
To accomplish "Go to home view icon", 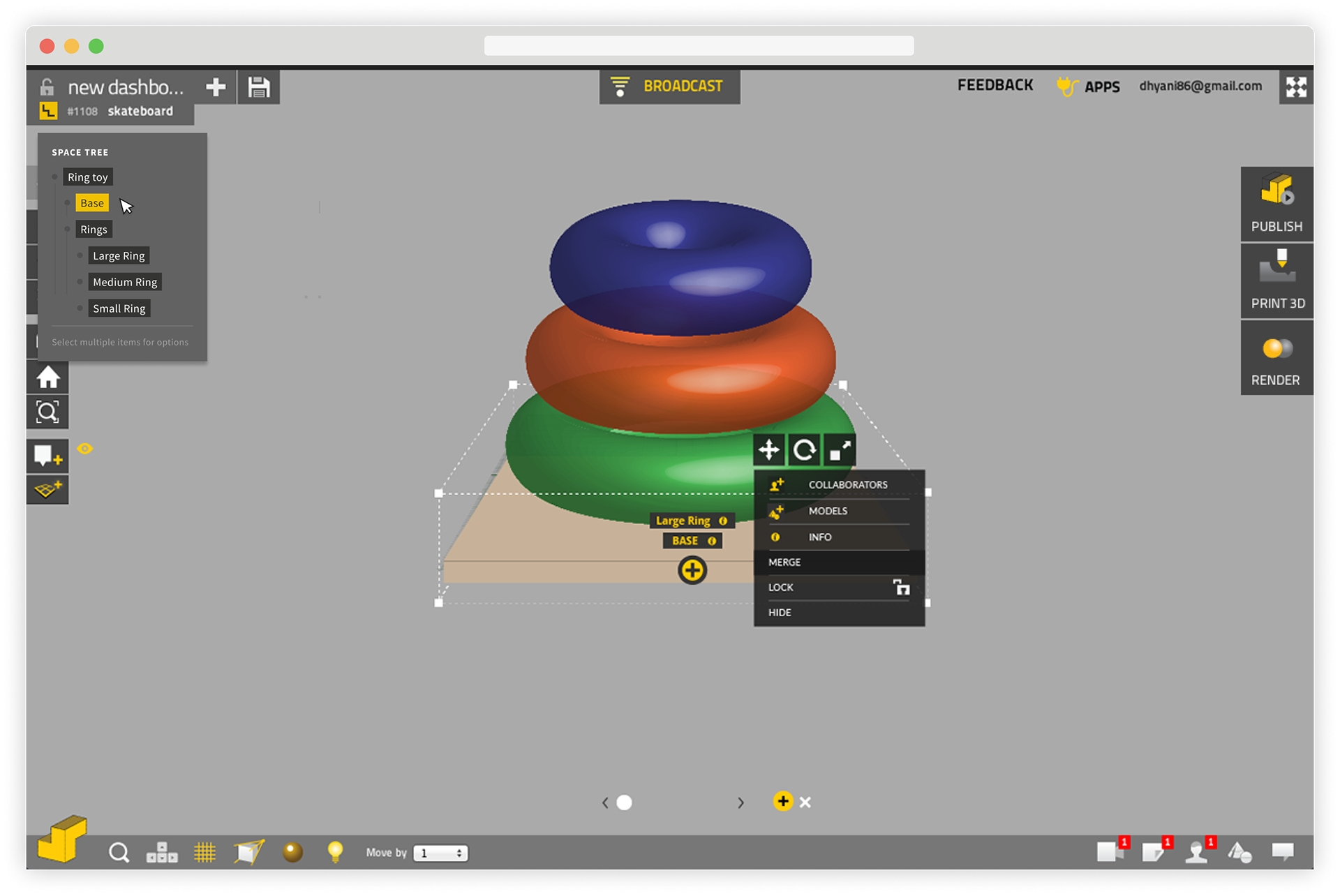I will point(47,378).
